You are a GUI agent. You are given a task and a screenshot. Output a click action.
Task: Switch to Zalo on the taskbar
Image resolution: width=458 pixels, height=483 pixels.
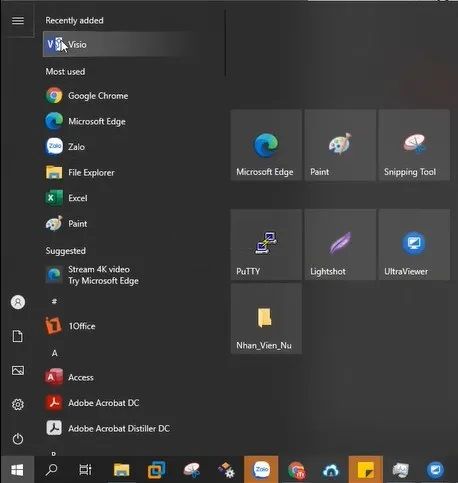pos(261,470)
